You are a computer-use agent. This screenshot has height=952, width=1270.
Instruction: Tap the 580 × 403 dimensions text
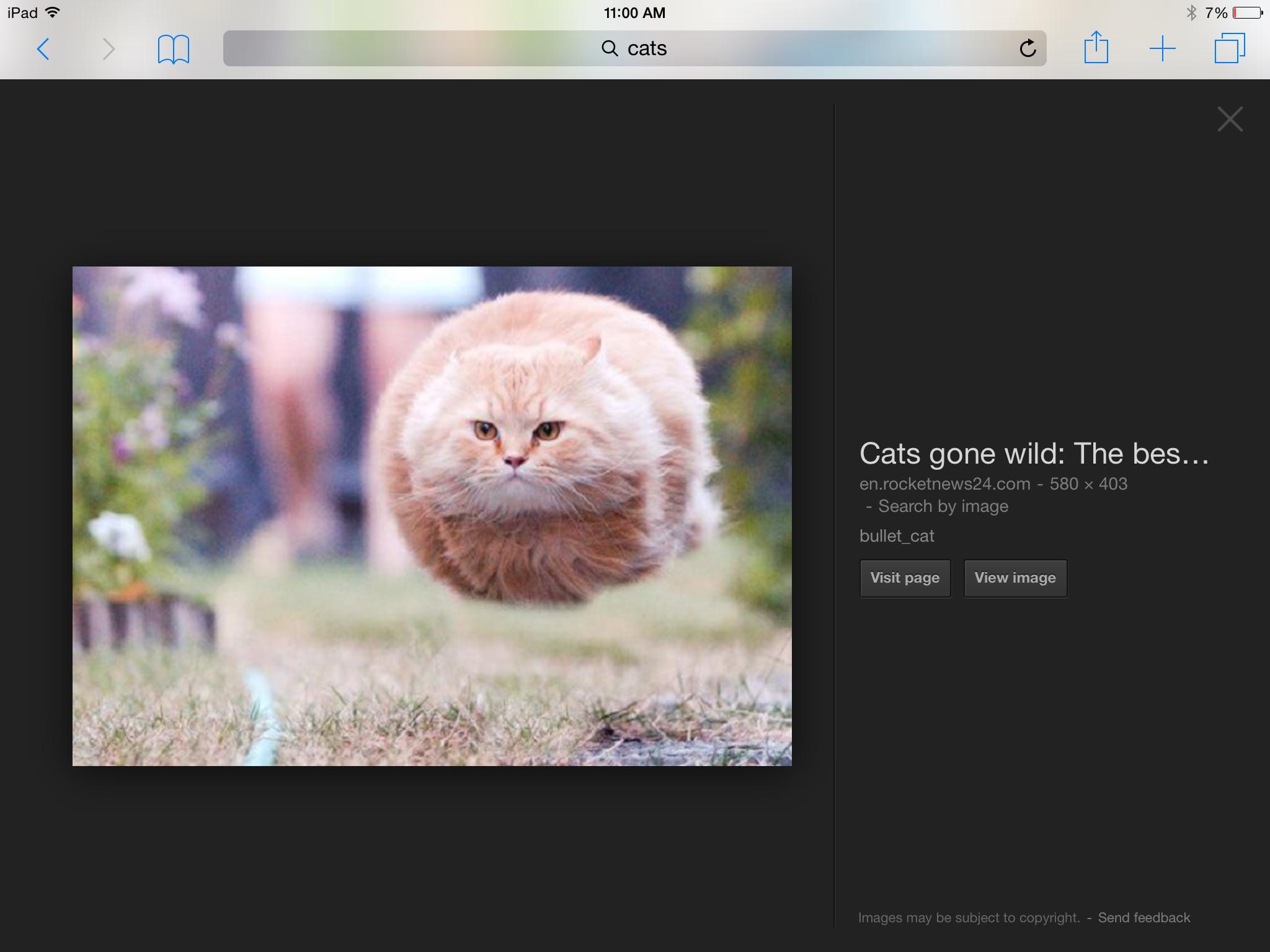click(1088, 483)
